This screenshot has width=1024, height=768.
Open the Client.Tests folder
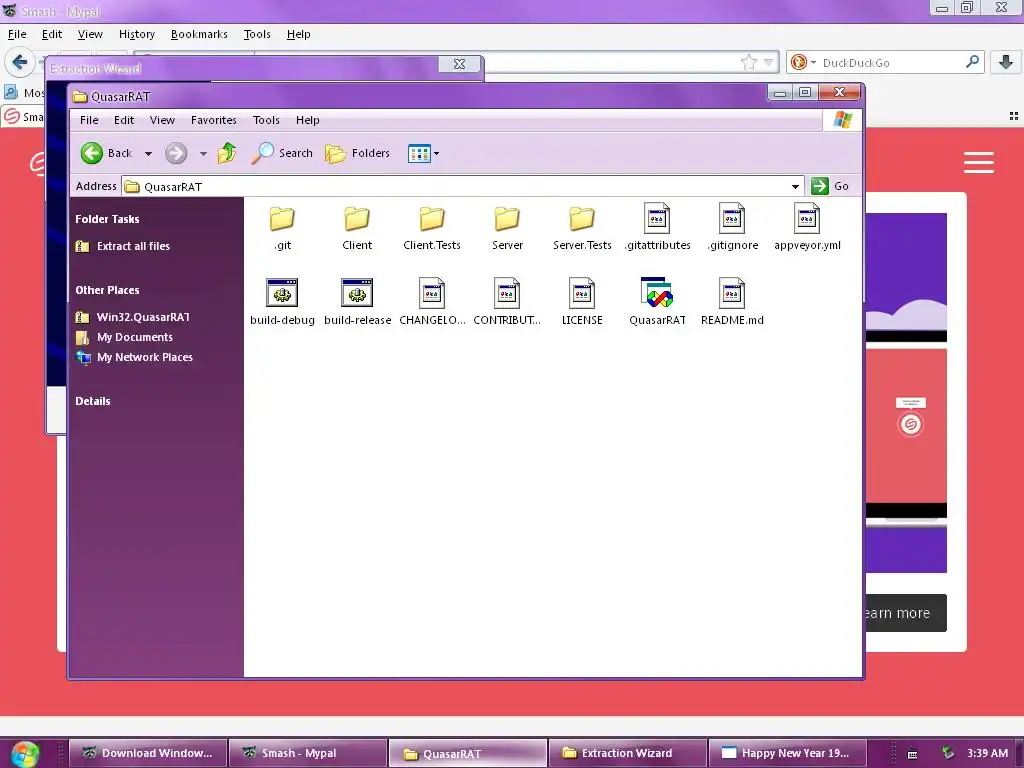click(x=432, y=228)
